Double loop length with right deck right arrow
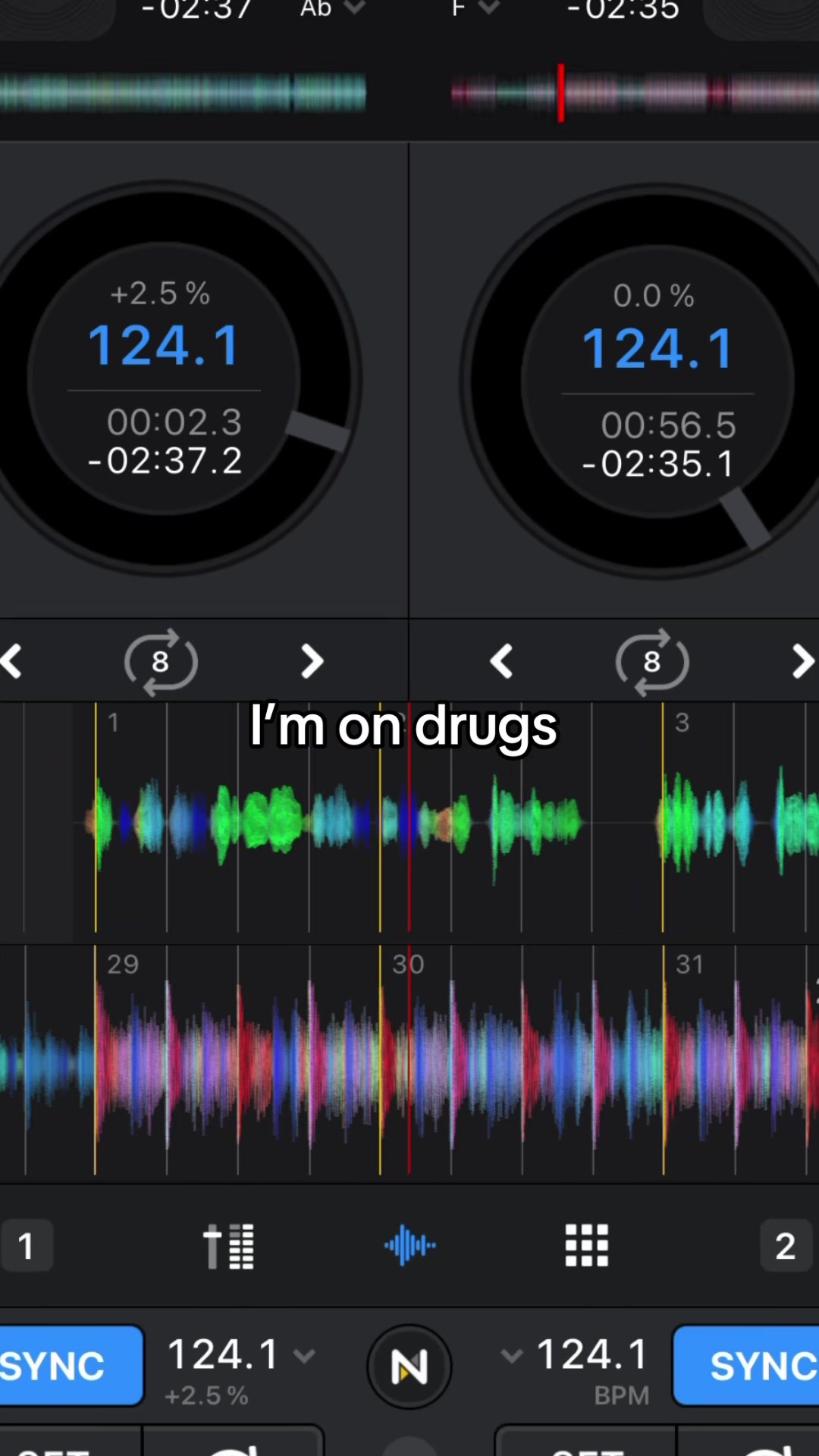Viewport: 819px width, 1456px height. point(803,661)
